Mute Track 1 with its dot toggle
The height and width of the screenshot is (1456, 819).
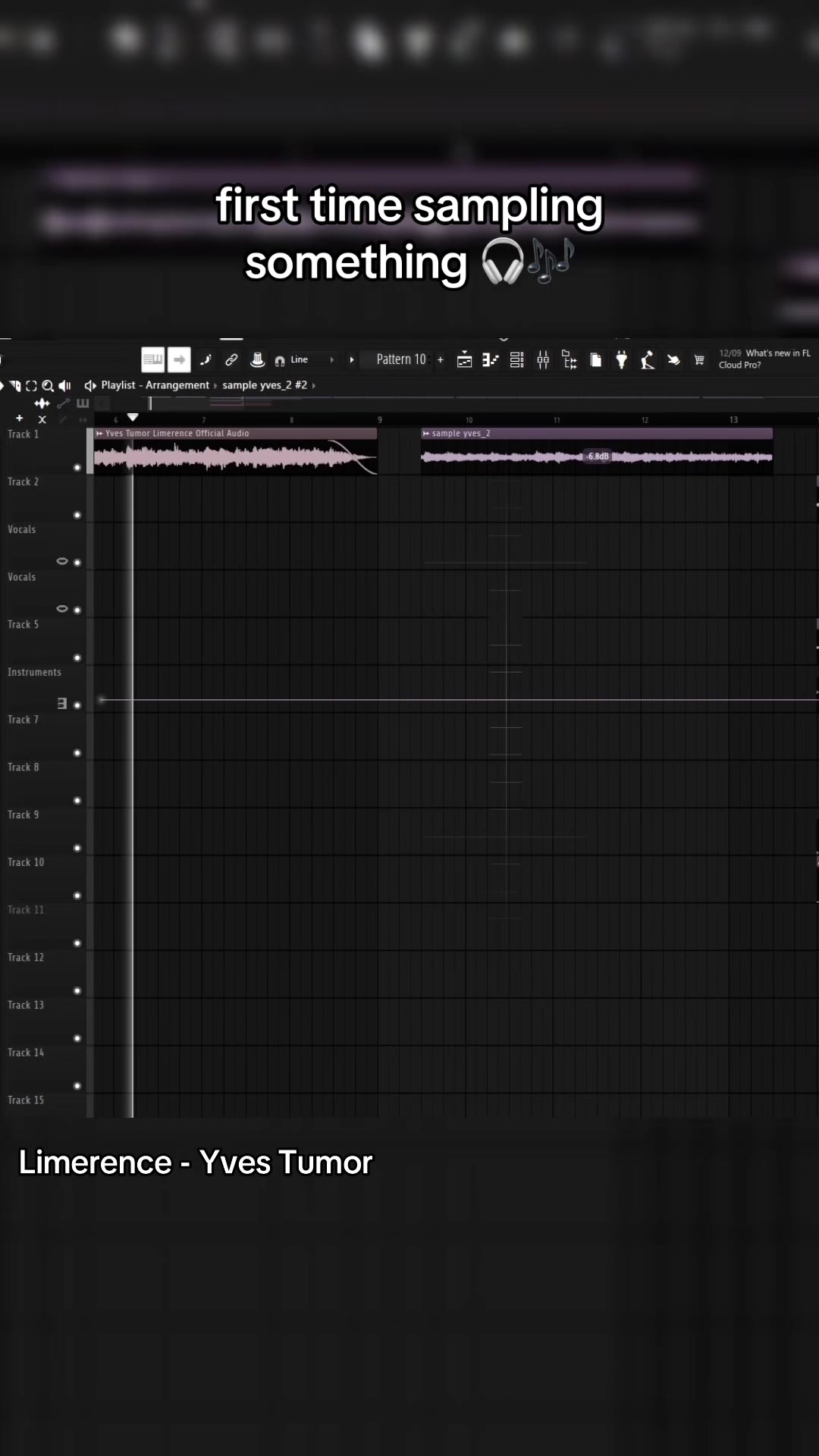77,467
